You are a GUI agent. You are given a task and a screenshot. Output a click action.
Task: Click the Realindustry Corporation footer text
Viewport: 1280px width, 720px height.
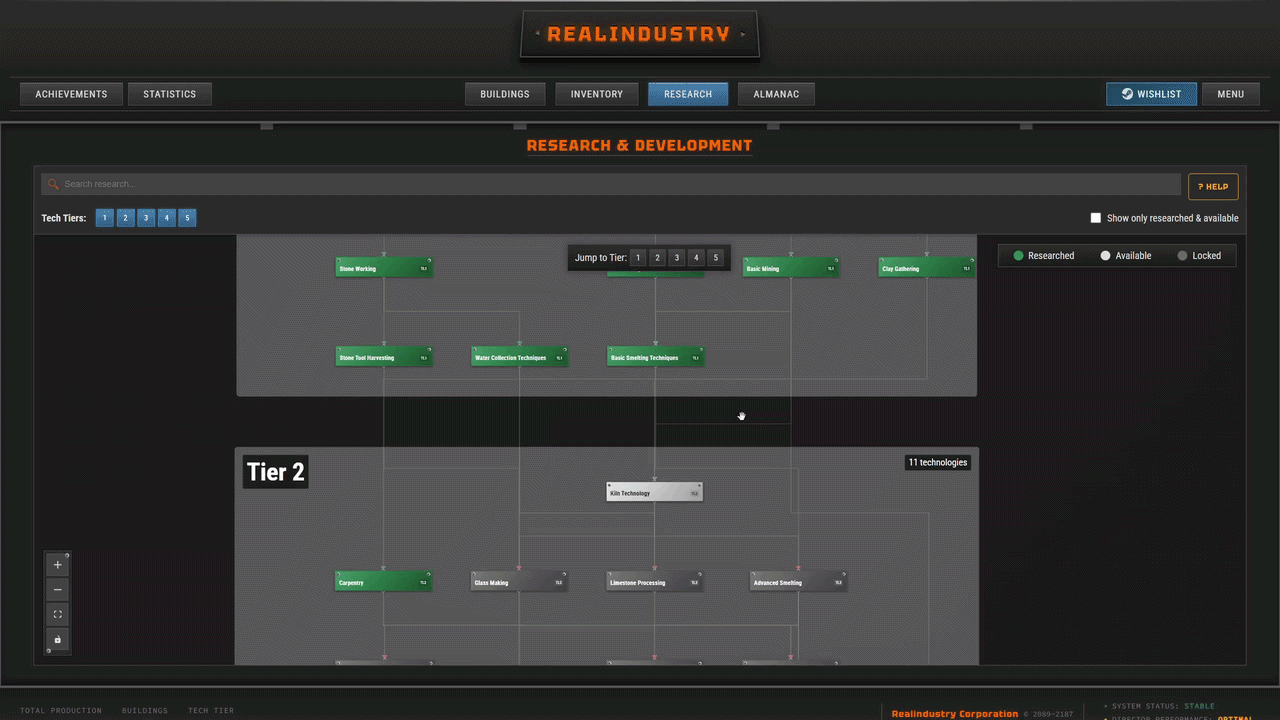click(954, 714)
